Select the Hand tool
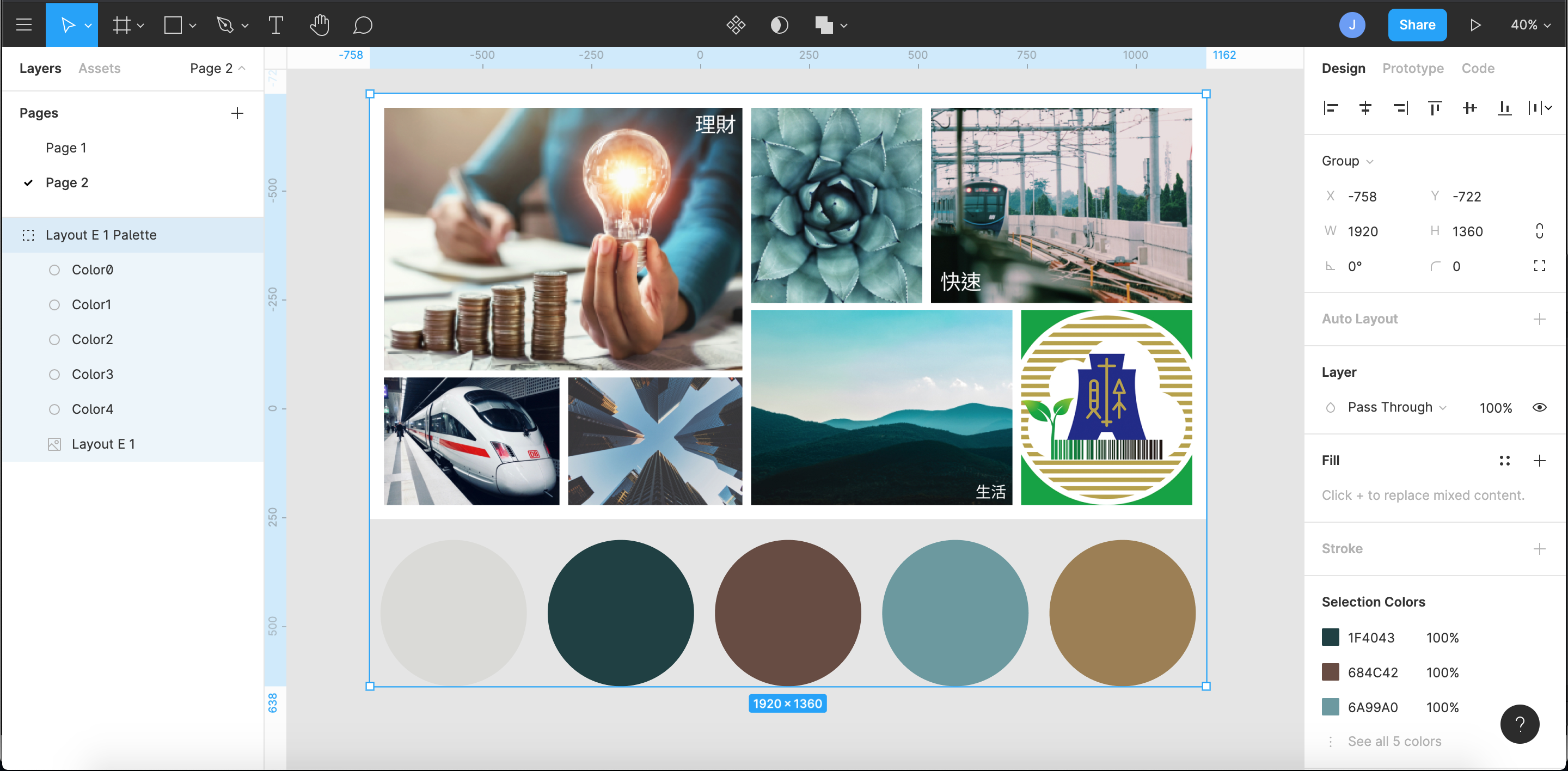This screenshot has height=771, width=1568. tap(319, 25)
